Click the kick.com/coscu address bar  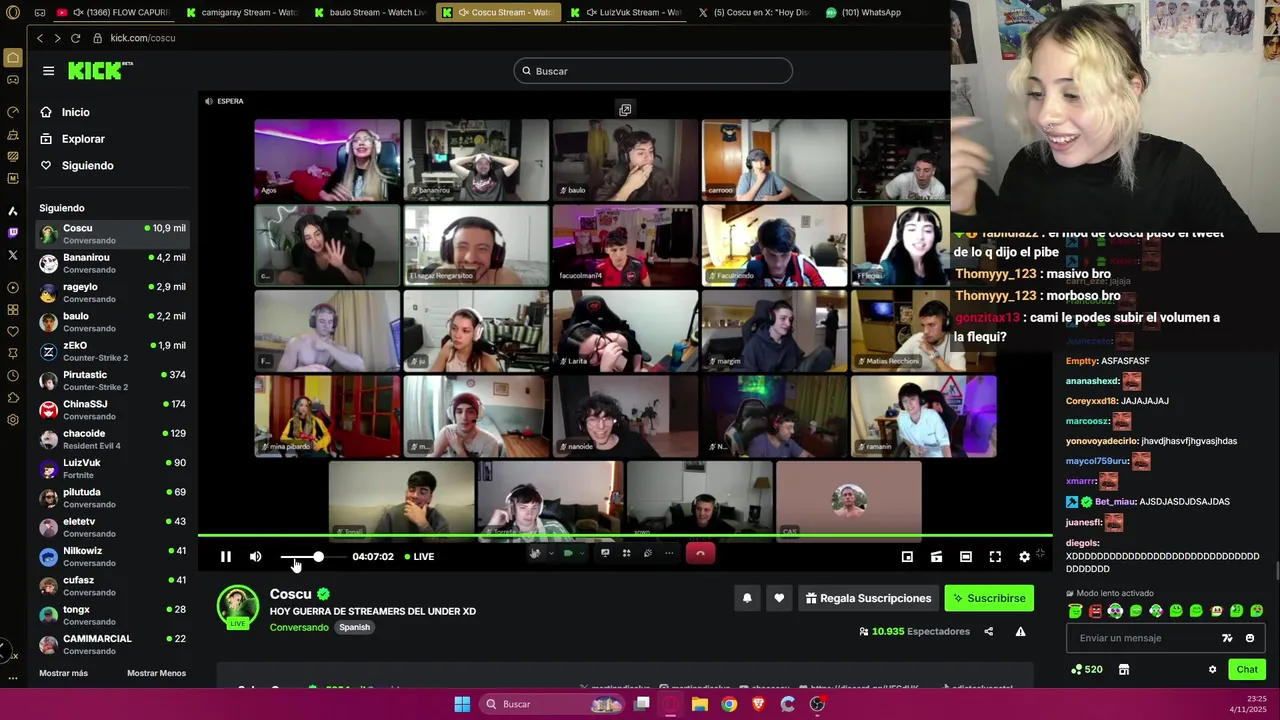point(142,38)
